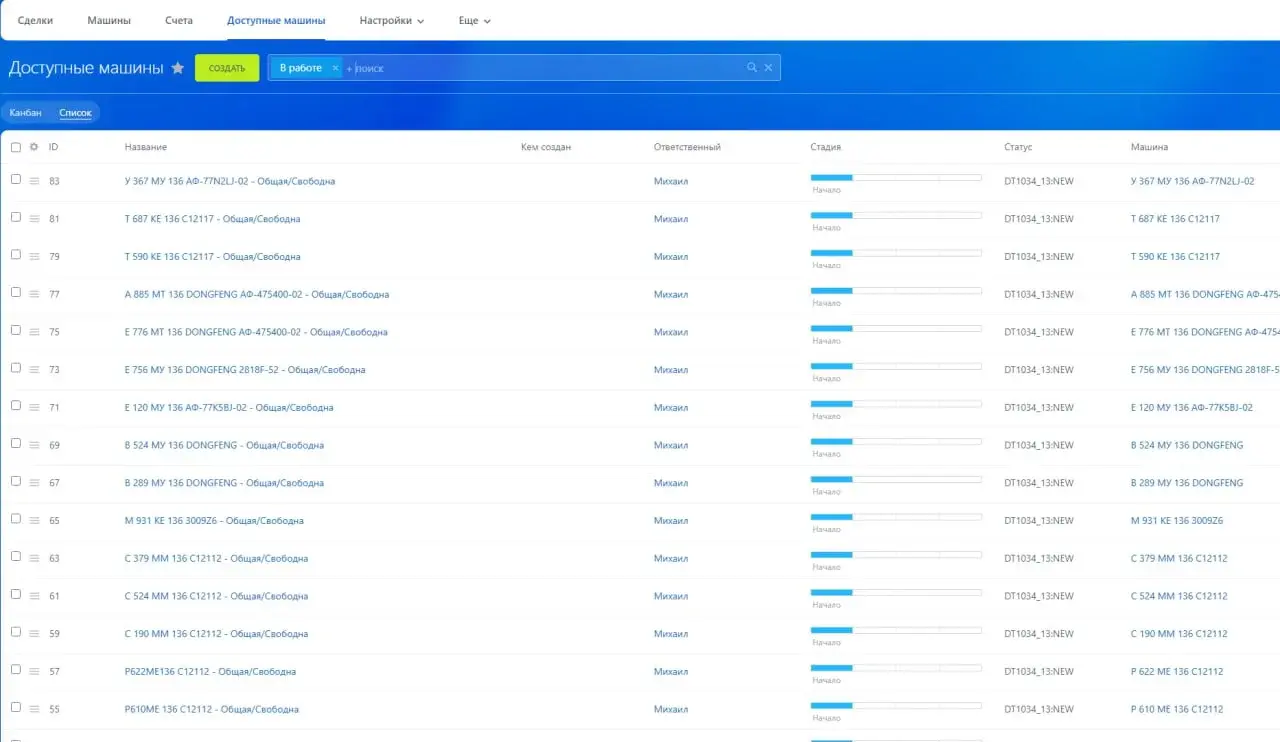Clear the filter using the X icon beside the magnifier

768,68
